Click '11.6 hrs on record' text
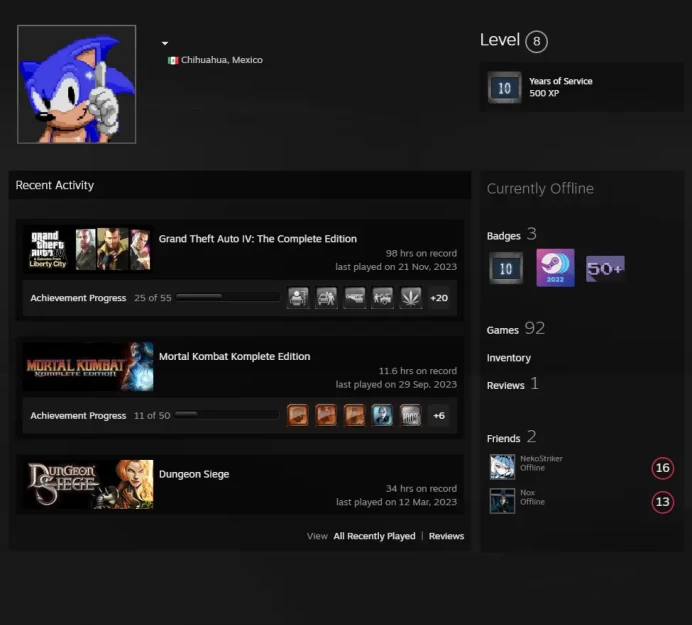Viewport: 692px width, 625px height. (417, 371)
